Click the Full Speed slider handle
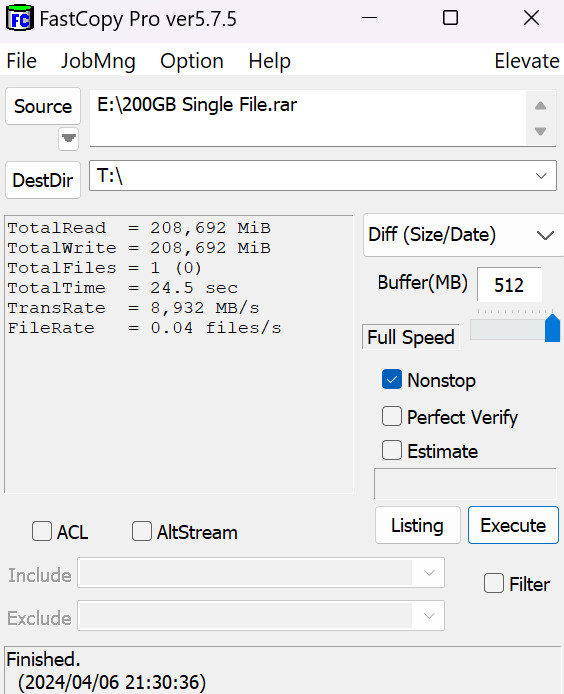The image size is (564, 694). (552, 328)
